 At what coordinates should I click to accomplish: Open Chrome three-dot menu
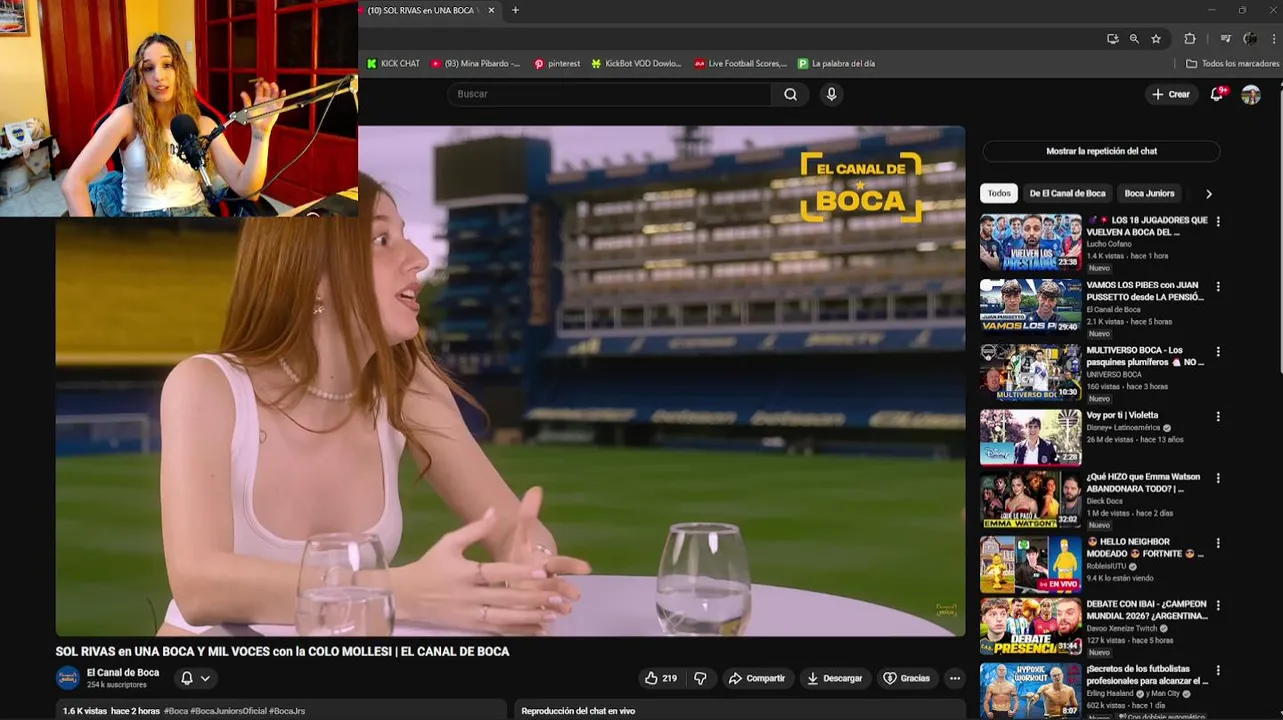(1275, 39)
